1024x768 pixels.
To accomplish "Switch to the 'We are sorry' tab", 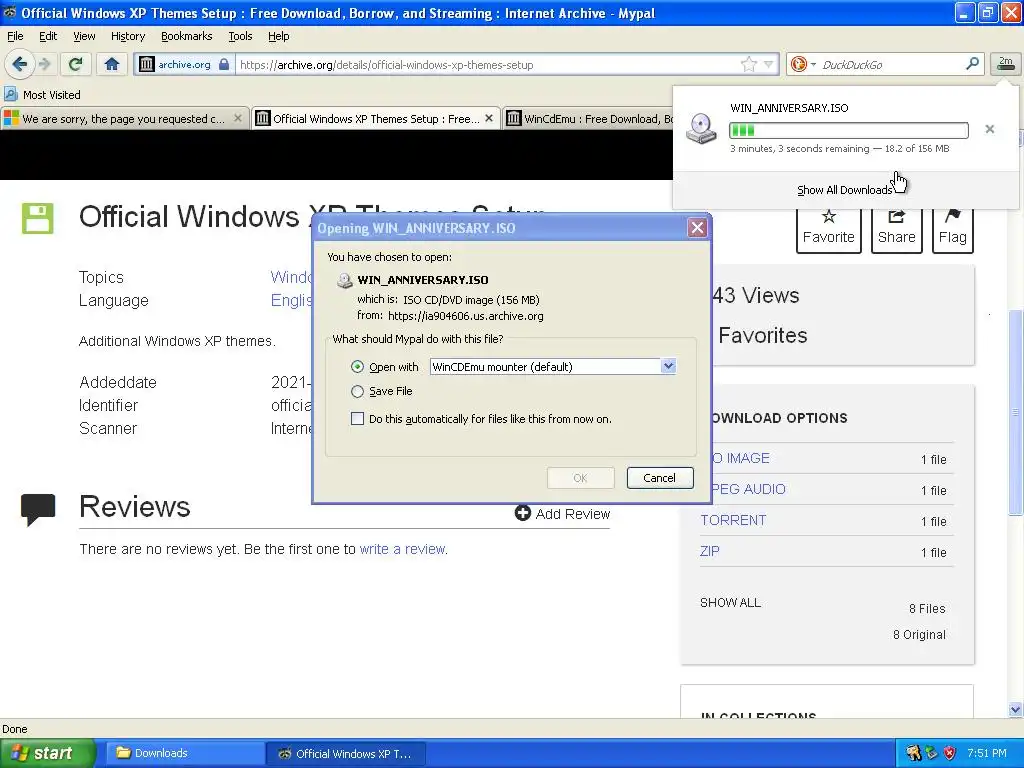I will [124, 119].
